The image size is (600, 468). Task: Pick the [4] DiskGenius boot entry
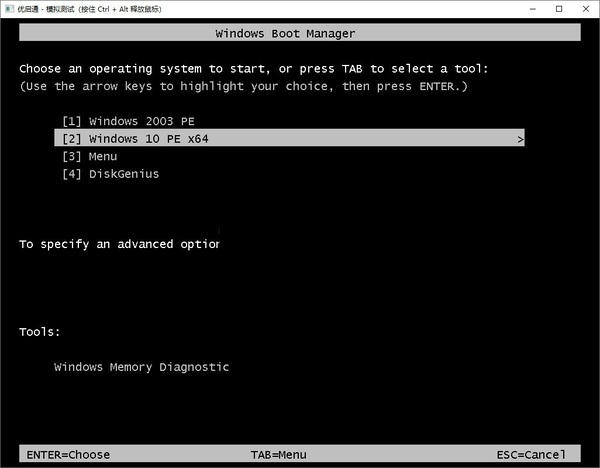[111, 174]
